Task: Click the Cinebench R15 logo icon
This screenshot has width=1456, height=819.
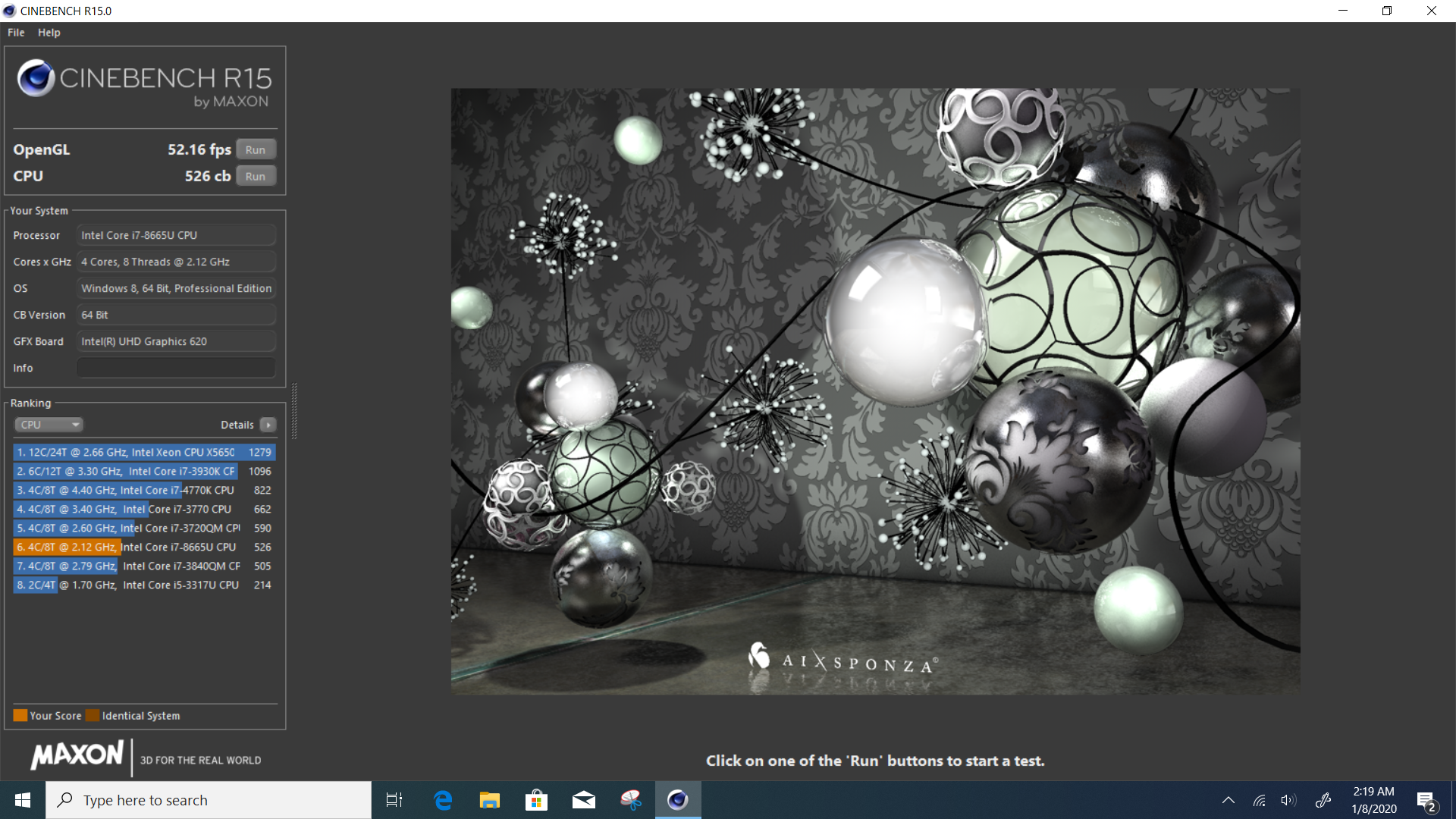Action: (36, 77)
